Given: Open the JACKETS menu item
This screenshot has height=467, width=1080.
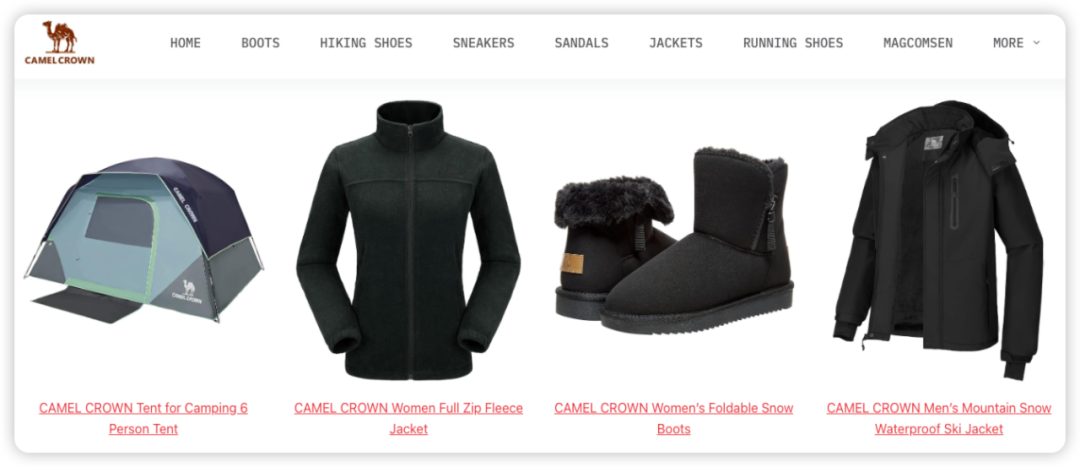Looking at the screenshot, I should (676, 43).
